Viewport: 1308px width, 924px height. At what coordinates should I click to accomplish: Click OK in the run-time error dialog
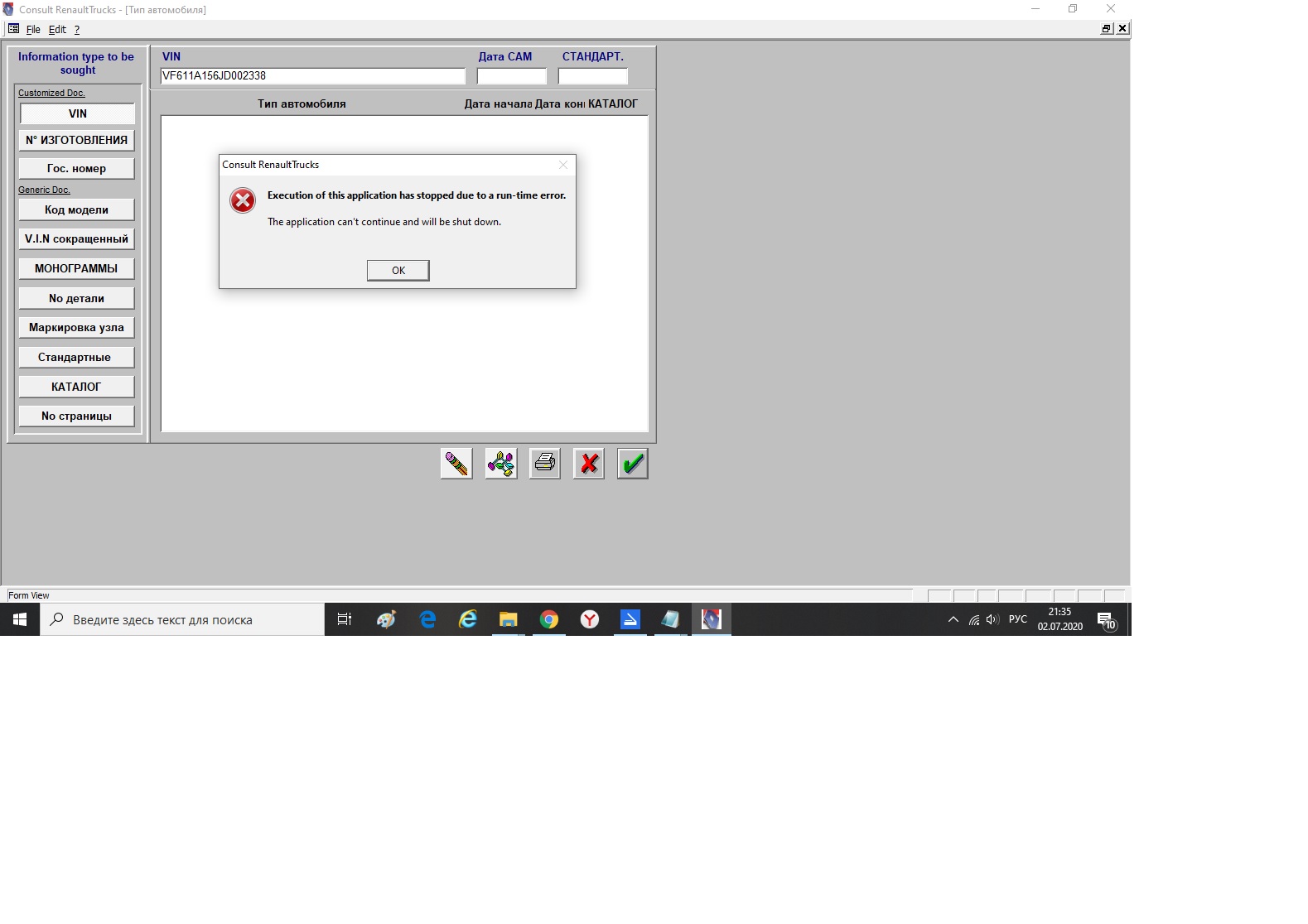click(398, 271)
